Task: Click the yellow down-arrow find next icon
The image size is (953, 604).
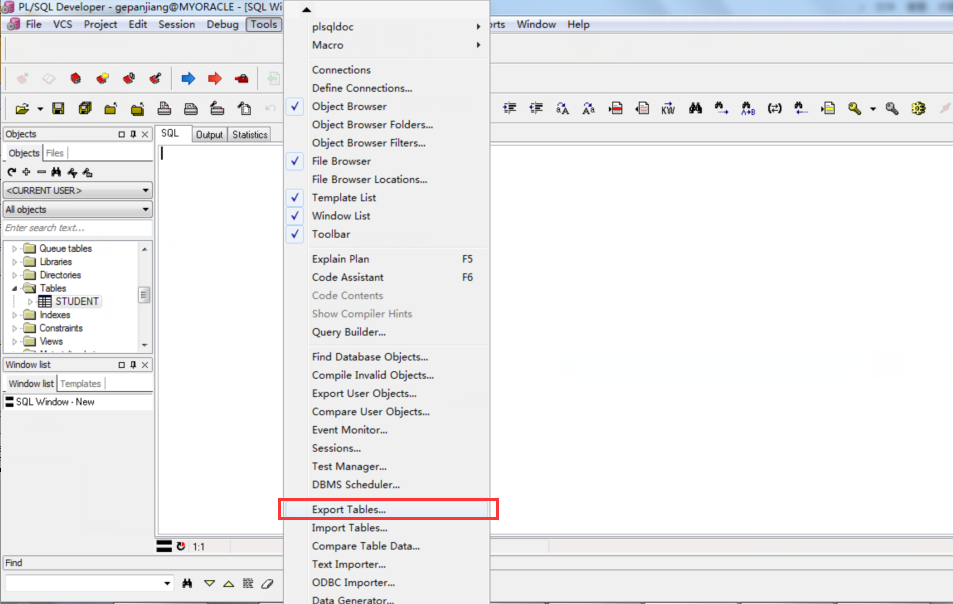Action: [209, 583]
